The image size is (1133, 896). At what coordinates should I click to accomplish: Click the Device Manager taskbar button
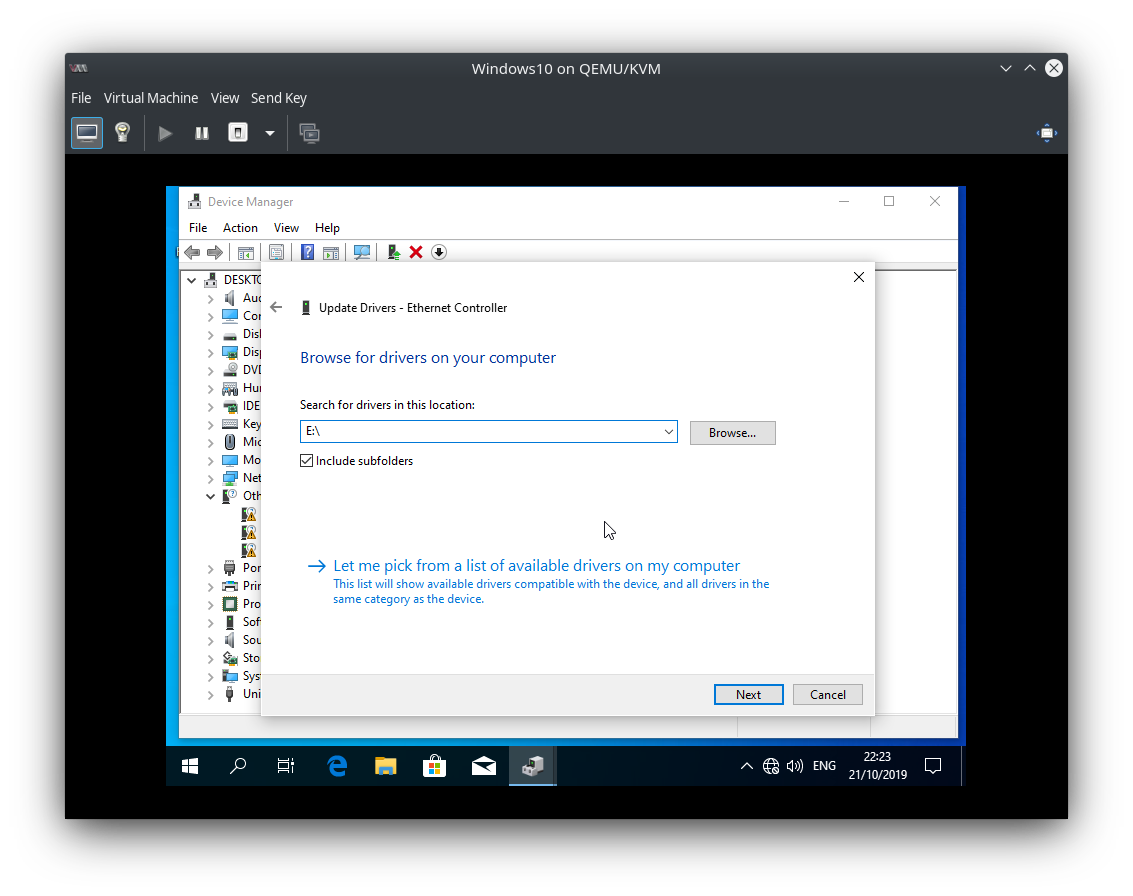coord(533,766)
